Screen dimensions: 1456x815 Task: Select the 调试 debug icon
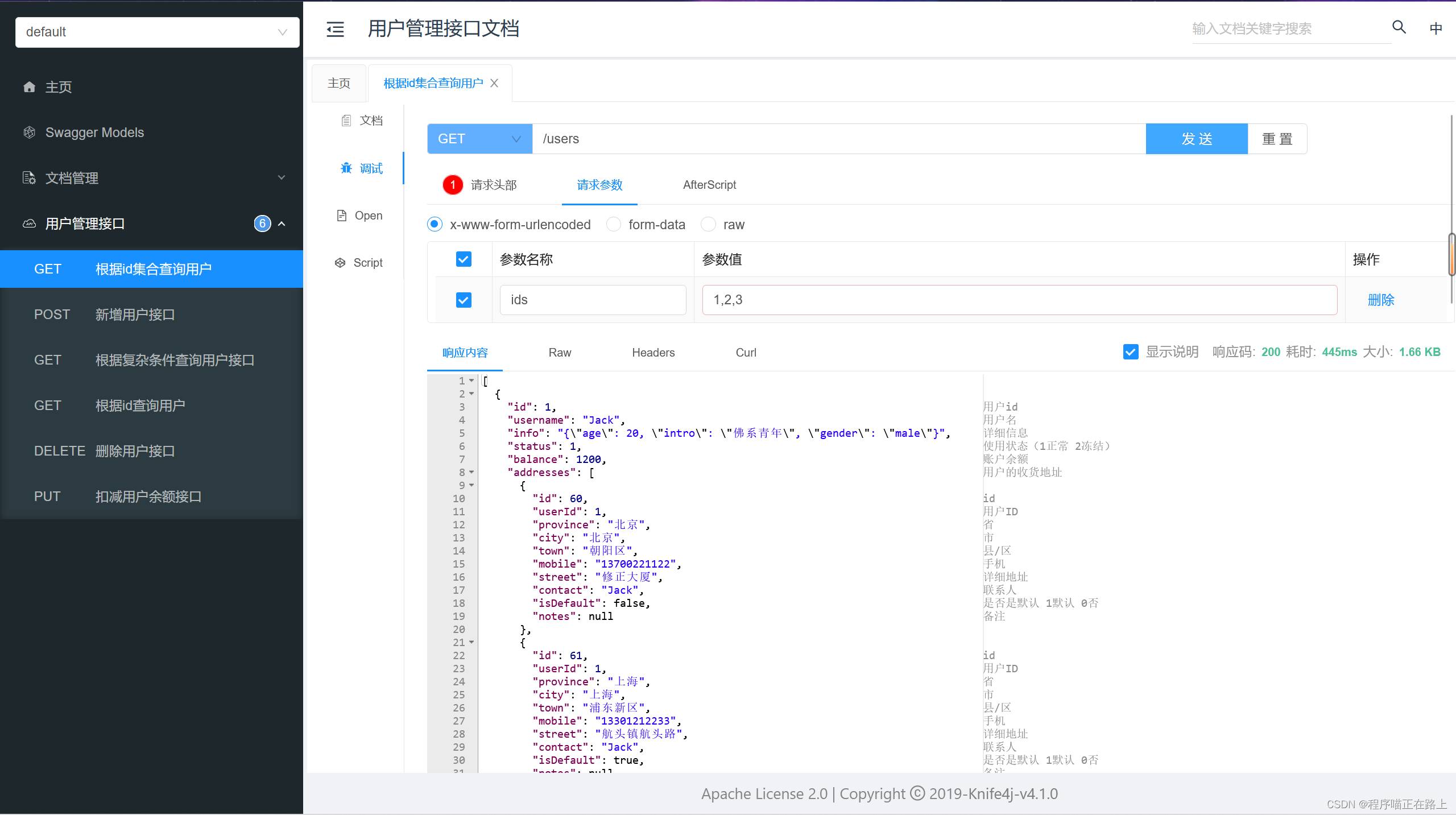[x=347, y=168]
